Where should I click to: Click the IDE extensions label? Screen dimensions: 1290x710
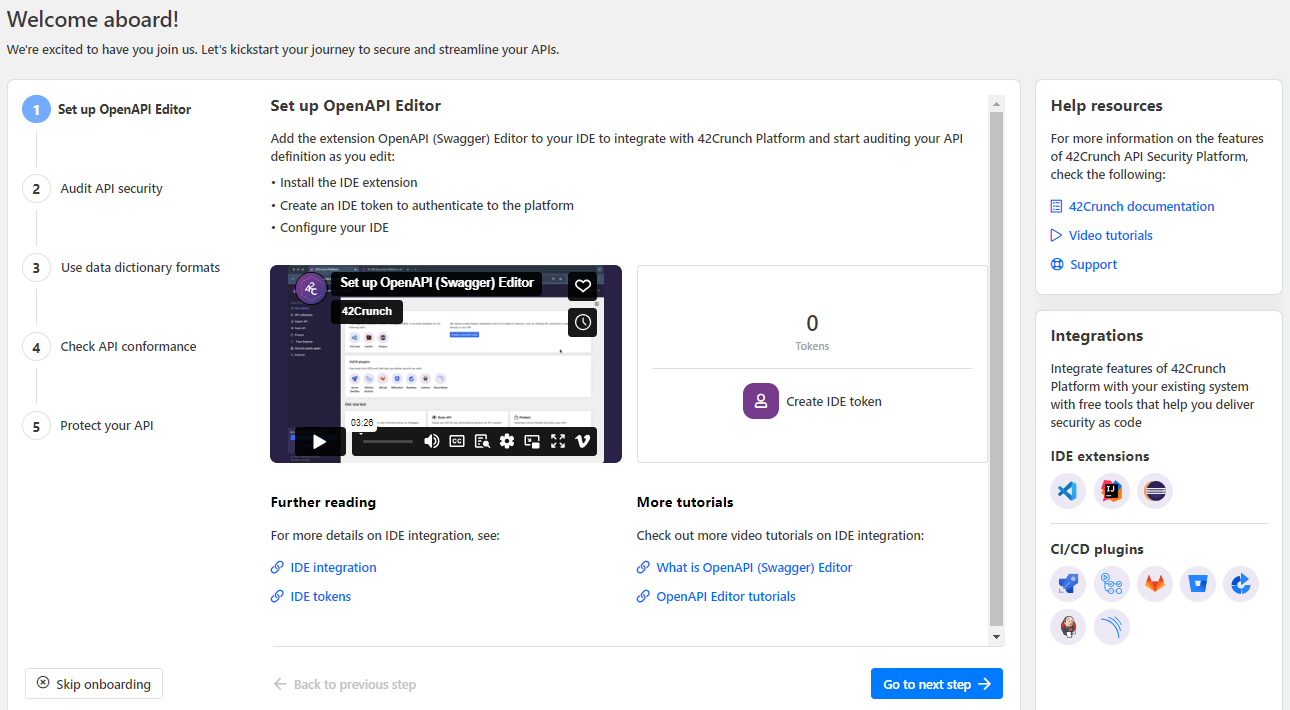point(1100,456)
